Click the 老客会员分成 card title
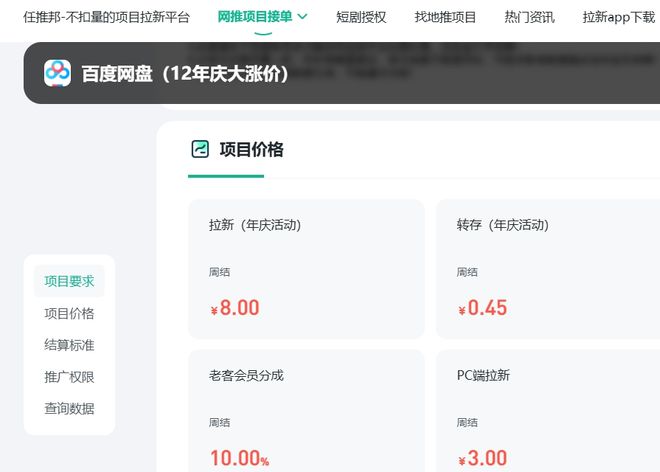660x472 pixels. pyautogui.click(x=246, y=375)
